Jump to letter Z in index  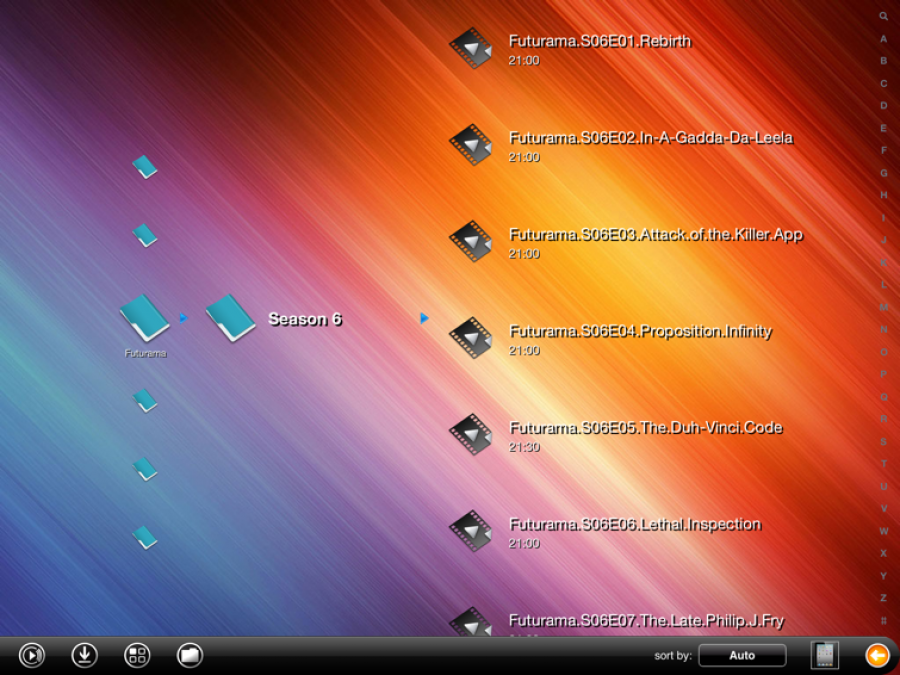[883, 598]
